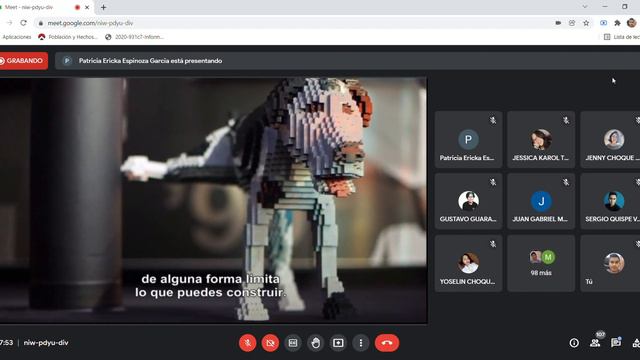Image resolution: width=640 pixels, height=360 pixels.
Task: Raise hand in the meeting
Action: pyautogui.click(x=316, y=343)
